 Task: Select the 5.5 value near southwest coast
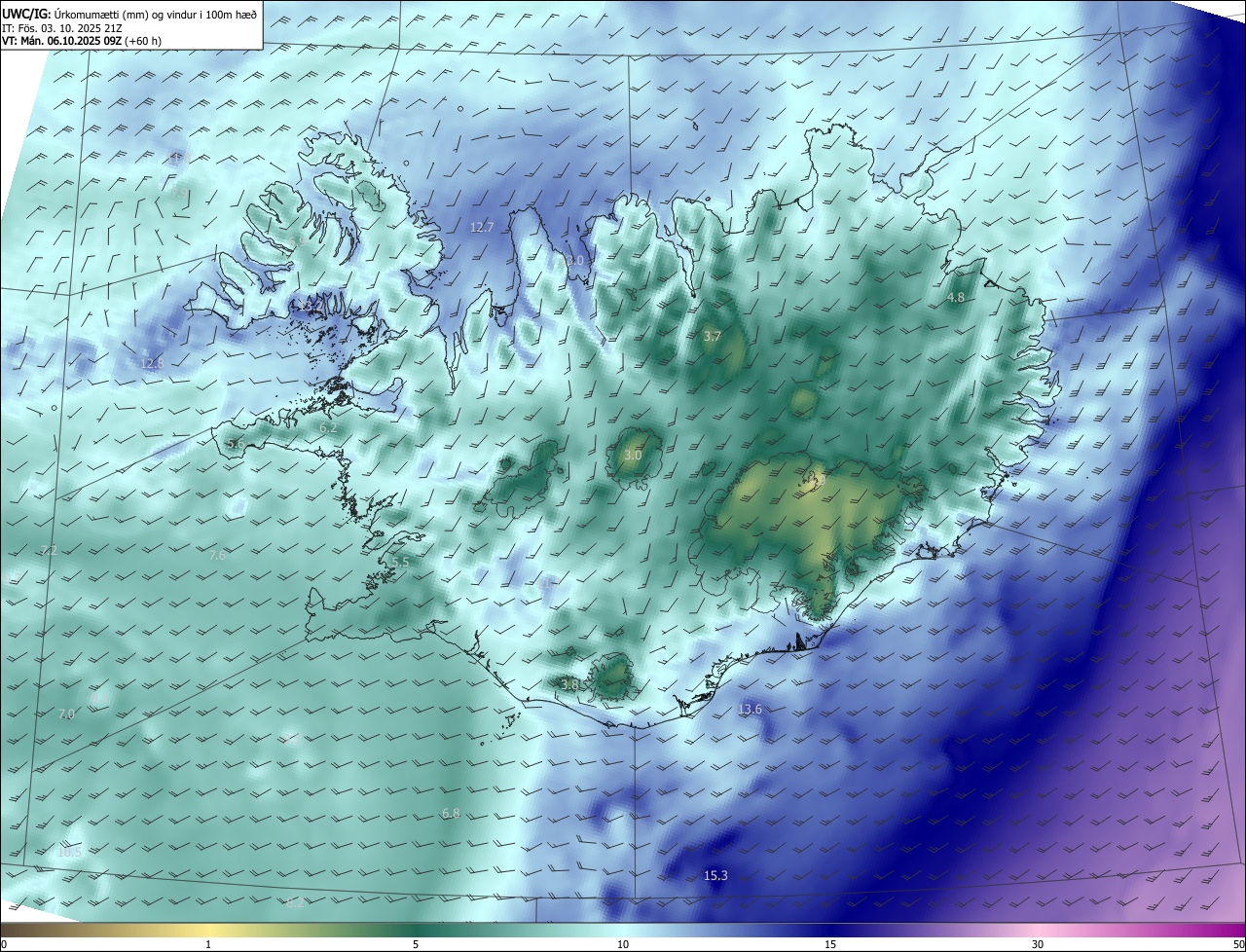[x=400, y=563]
